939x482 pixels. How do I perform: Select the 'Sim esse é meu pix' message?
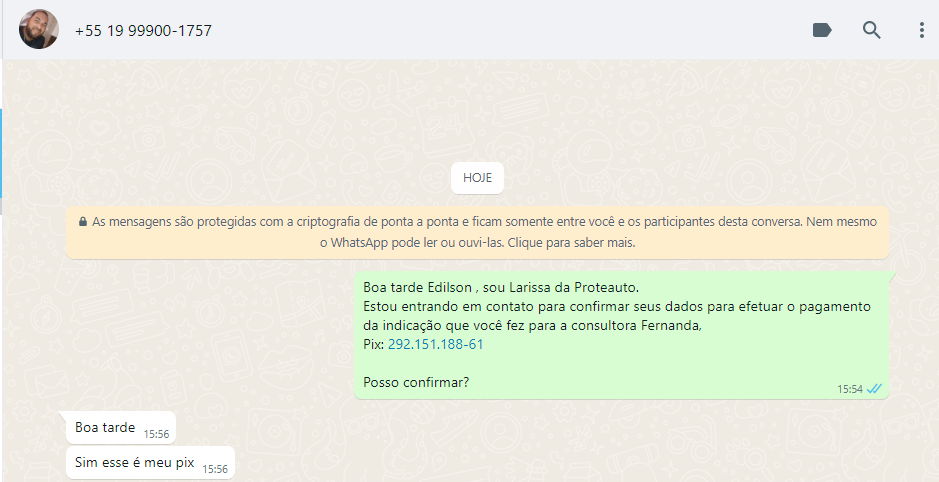[x=150, y=462]
